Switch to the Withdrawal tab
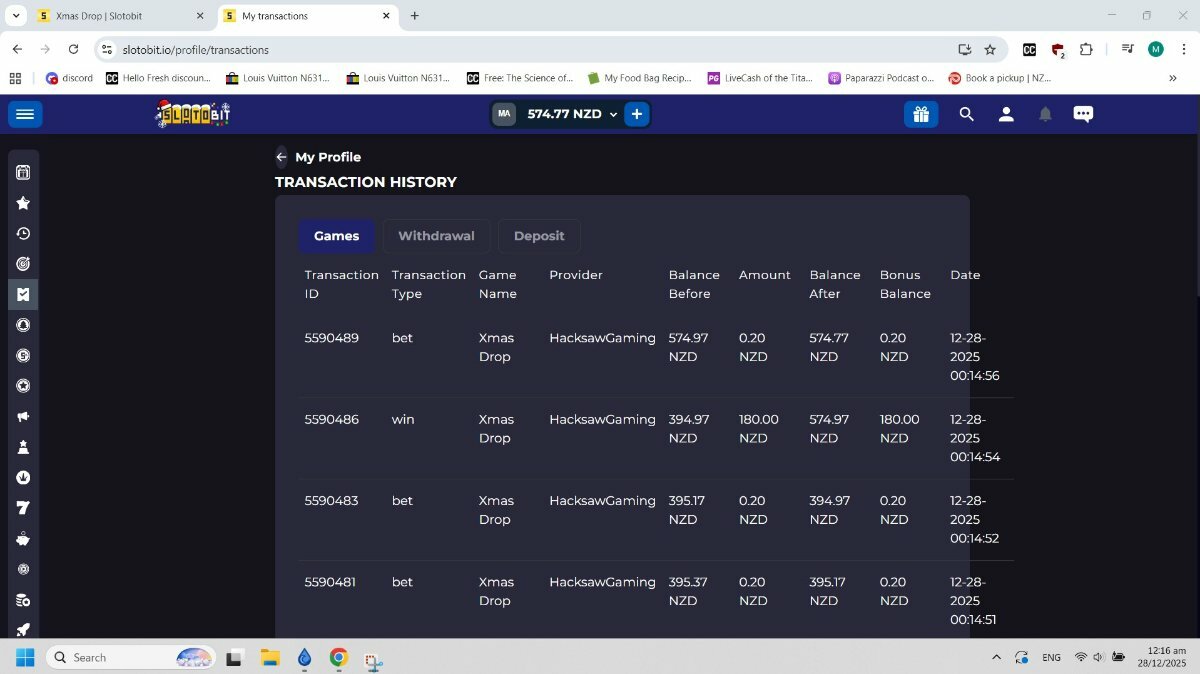The height and width of the screenshot is (674, 1200). pyautogui.click(x=436, y=236)
